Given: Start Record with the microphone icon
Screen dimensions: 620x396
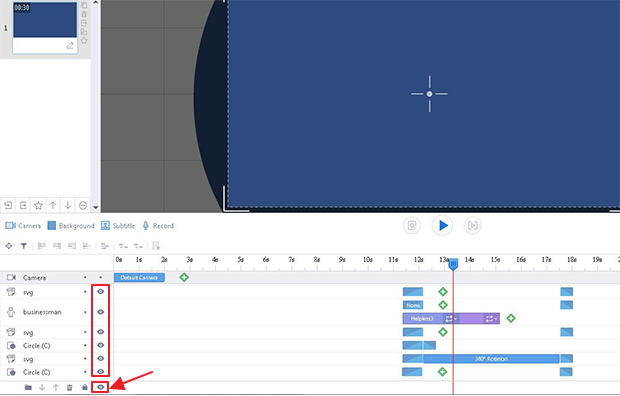Looking at the screenshot, I should click(158, 226).
